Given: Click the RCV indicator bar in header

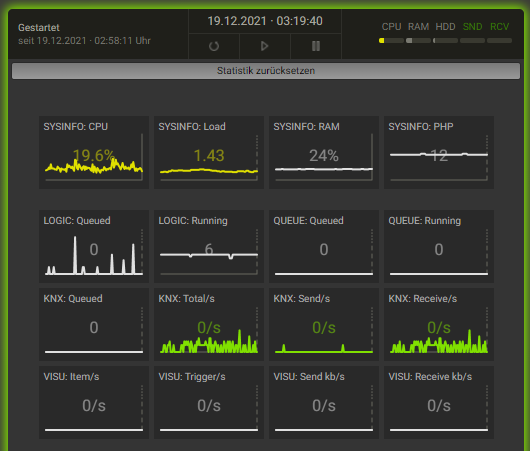Looking at the screenshot, I should pyautogui.click(x=500, y=41).
